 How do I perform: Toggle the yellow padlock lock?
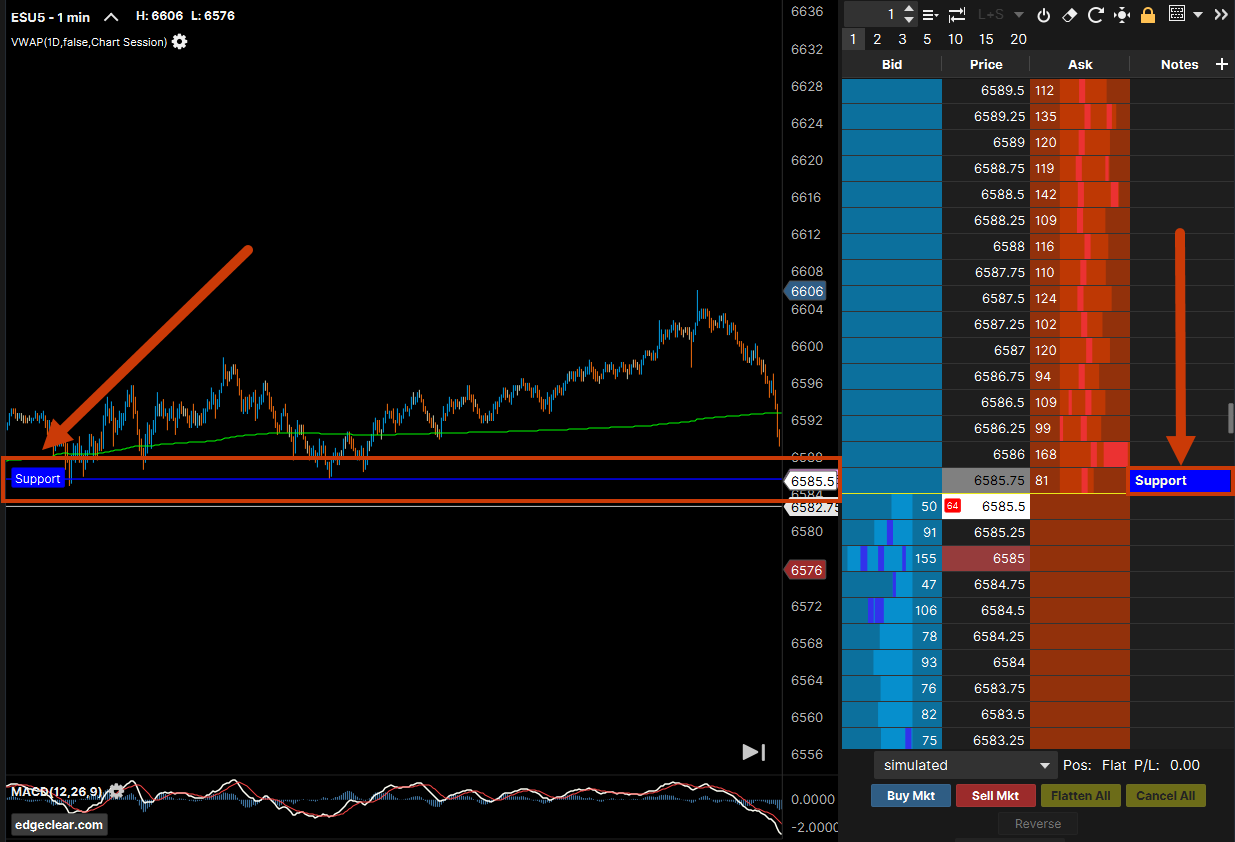[x=1148, y=15]
